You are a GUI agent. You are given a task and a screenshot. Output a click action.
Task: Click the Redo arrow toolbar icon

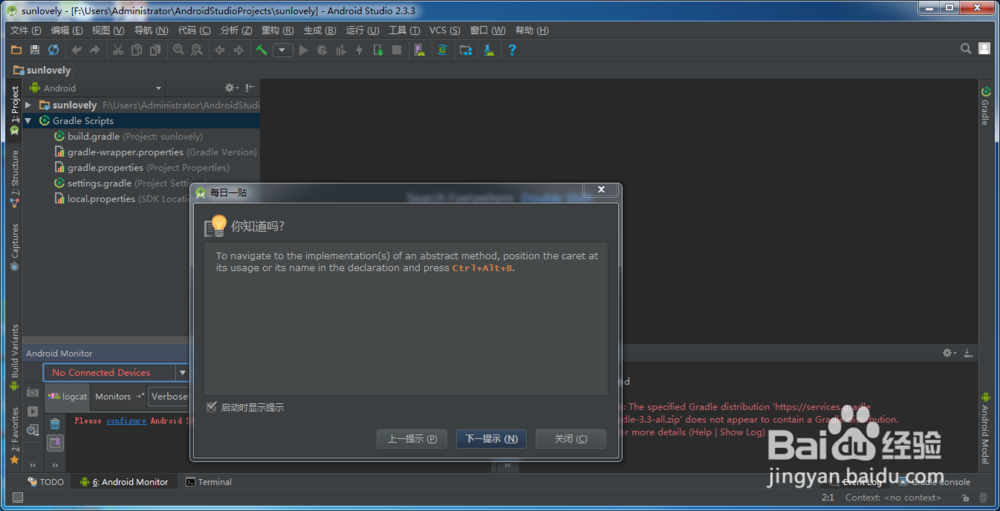click(94, 50)
